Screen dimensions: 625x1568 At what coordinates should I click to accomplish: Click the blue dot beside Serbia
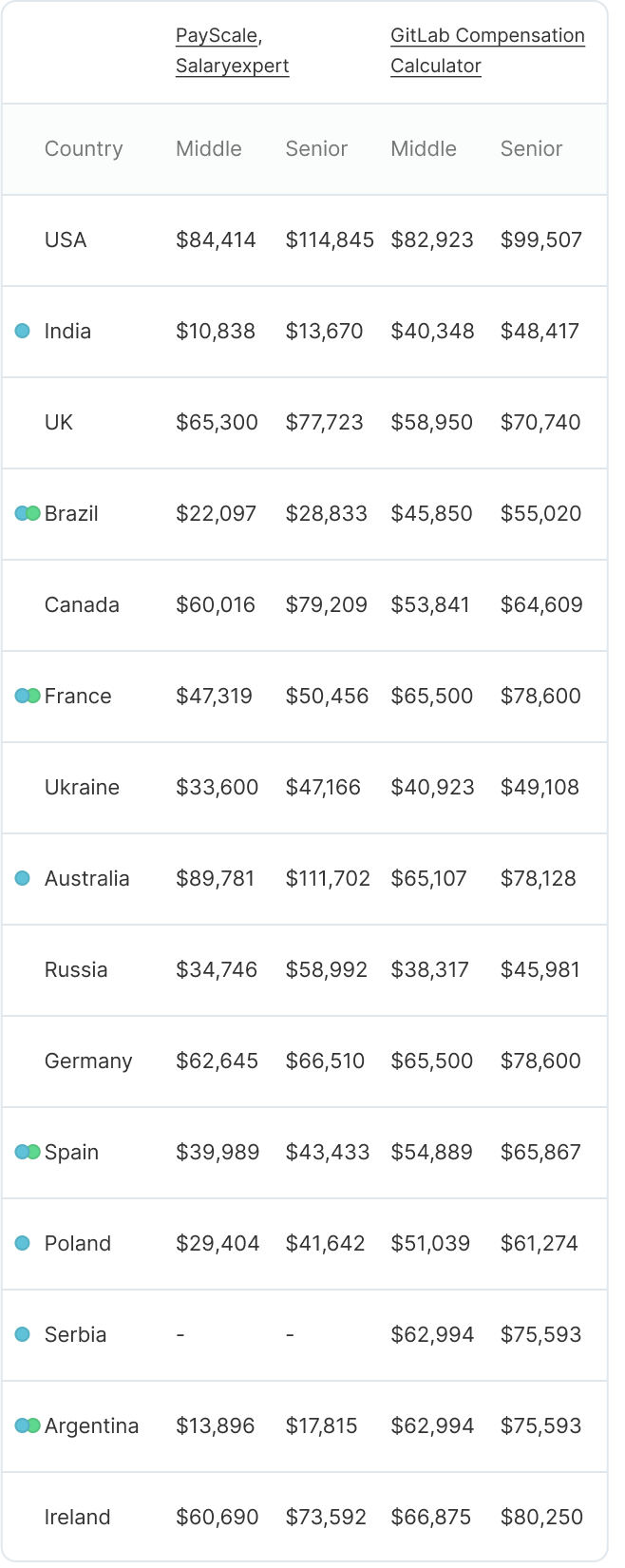coord(23,1334)
